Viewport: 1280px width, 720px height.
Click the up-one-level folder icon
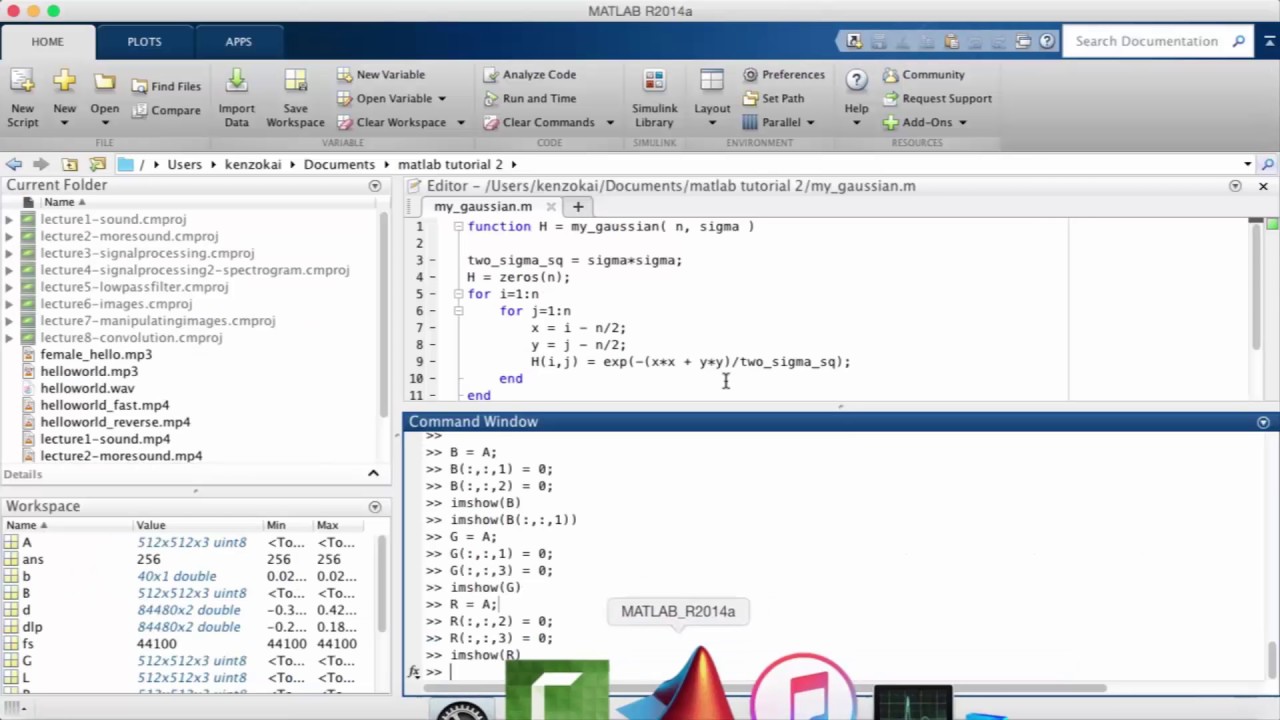tap(70, 164)
